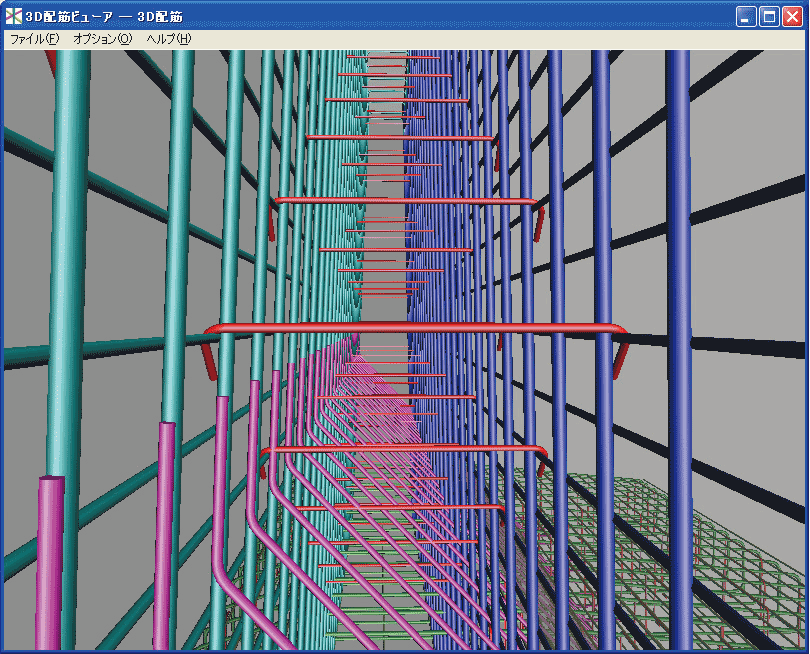Screen dimensions: 810x654
Task: Click the 3D配筋ビューア title bar text
Action: [104, 17]
